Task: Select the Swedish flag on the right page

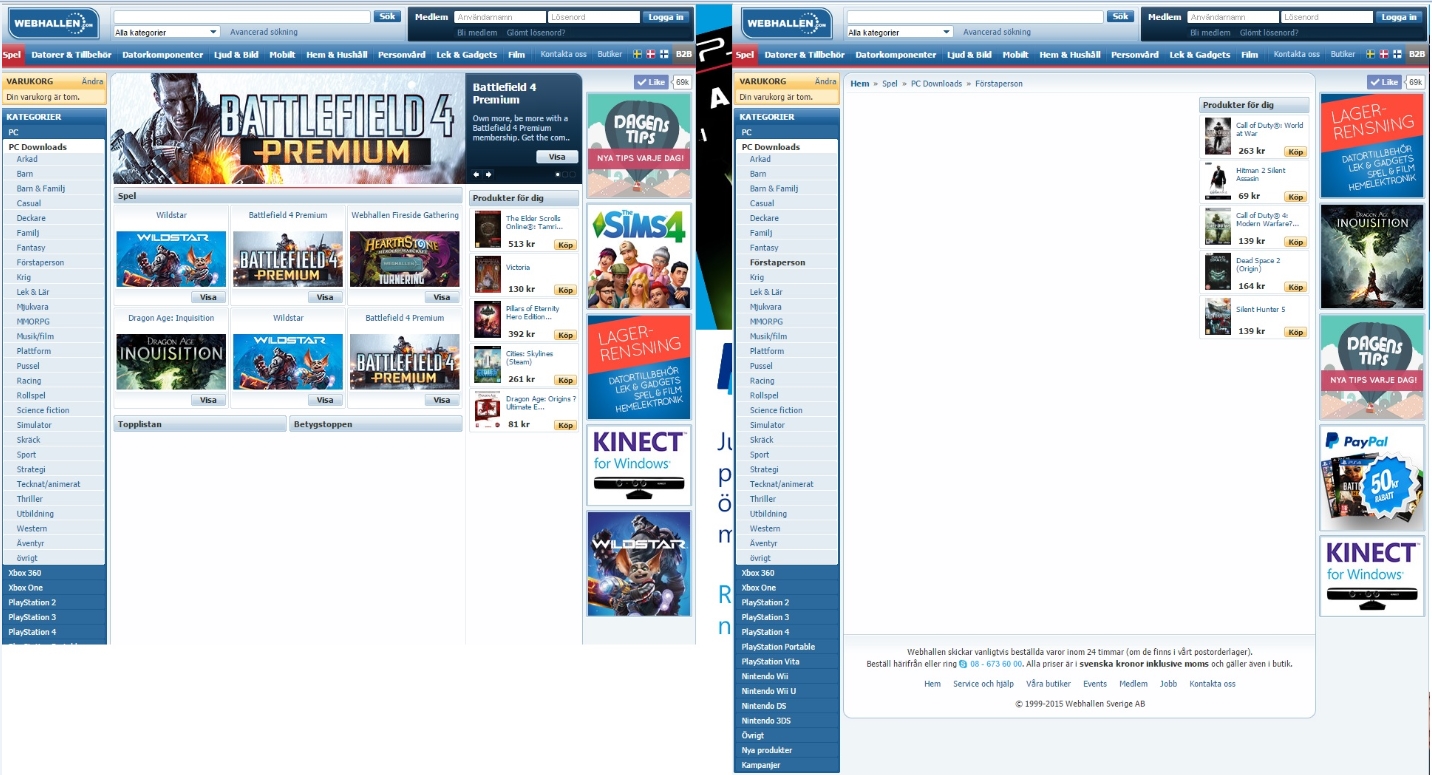Action: tap(1371, 54)
